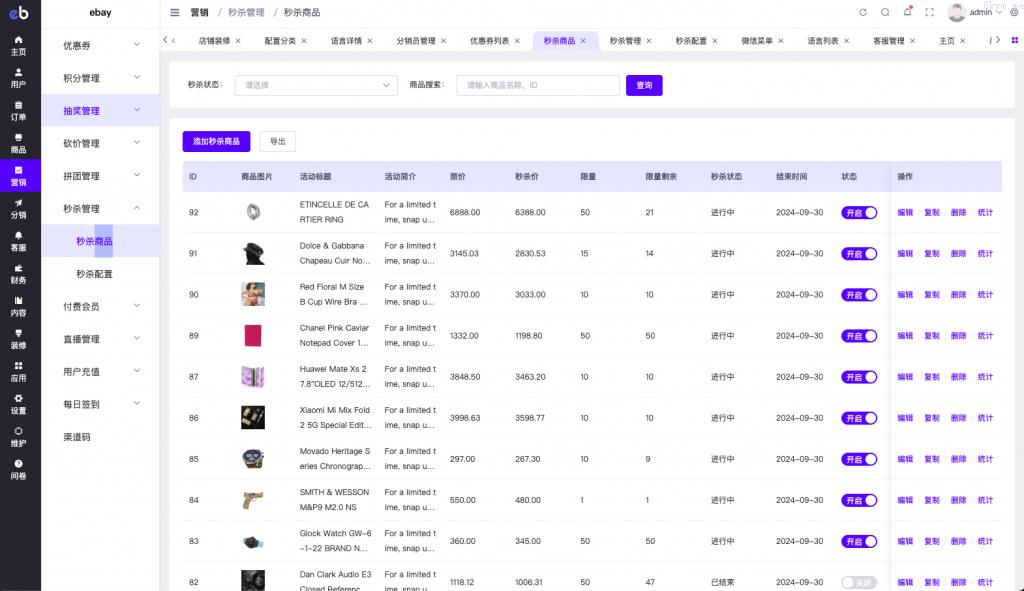Open the 订单 (Orders) sidebar icon
The image size is (1024, 591).
(x=19, y=110)
